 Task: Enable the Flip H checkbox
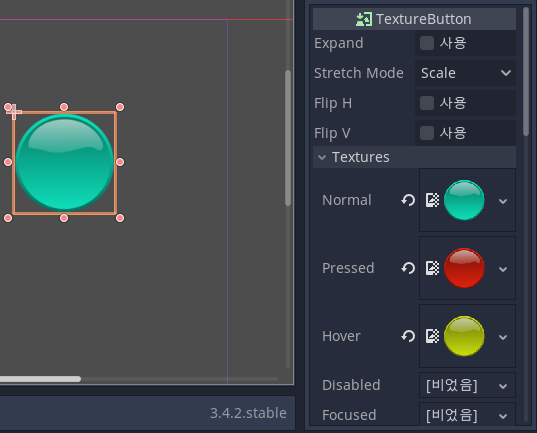(x=427, y=103)
